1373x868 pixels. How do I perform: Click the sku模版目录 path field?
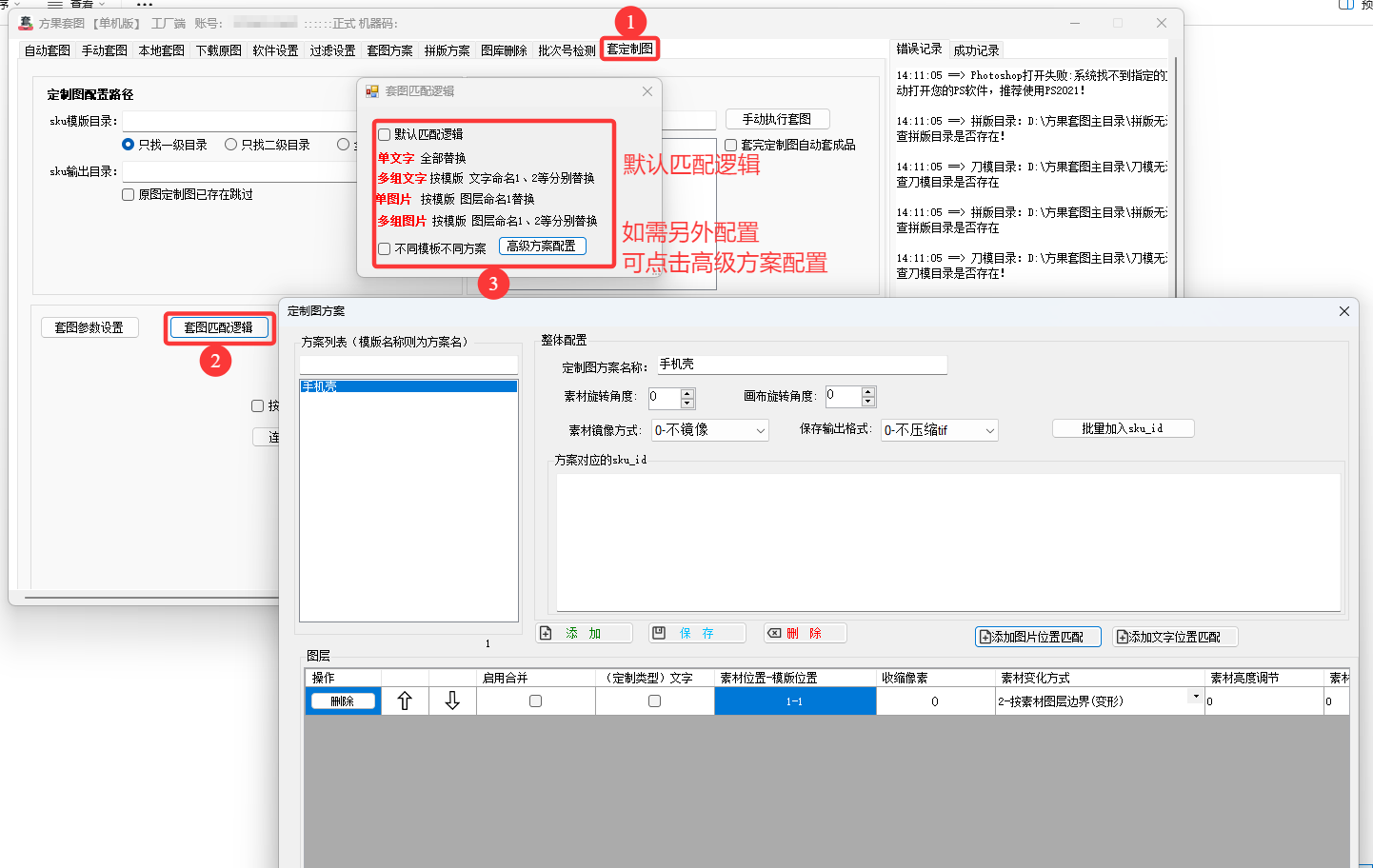(240, 121)
